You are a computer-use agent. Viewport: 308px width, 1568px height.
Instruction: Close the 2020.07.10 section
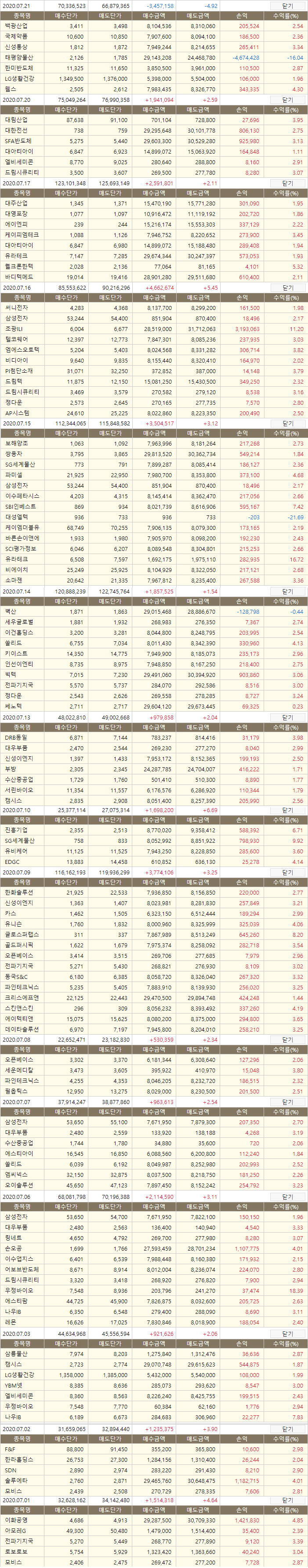[287, 810]
